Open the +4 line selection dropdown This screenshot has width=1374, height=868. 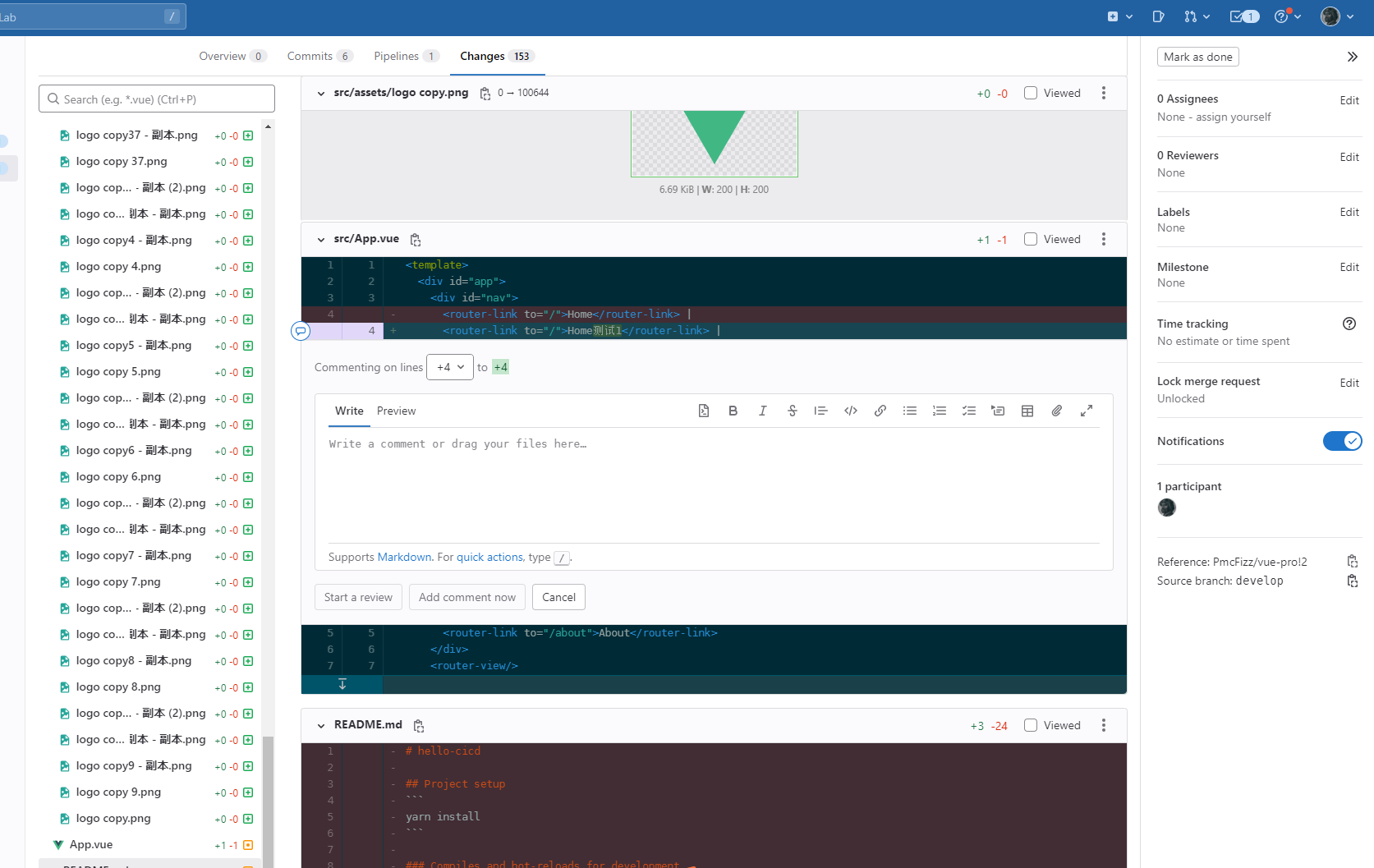pos(450,367)
